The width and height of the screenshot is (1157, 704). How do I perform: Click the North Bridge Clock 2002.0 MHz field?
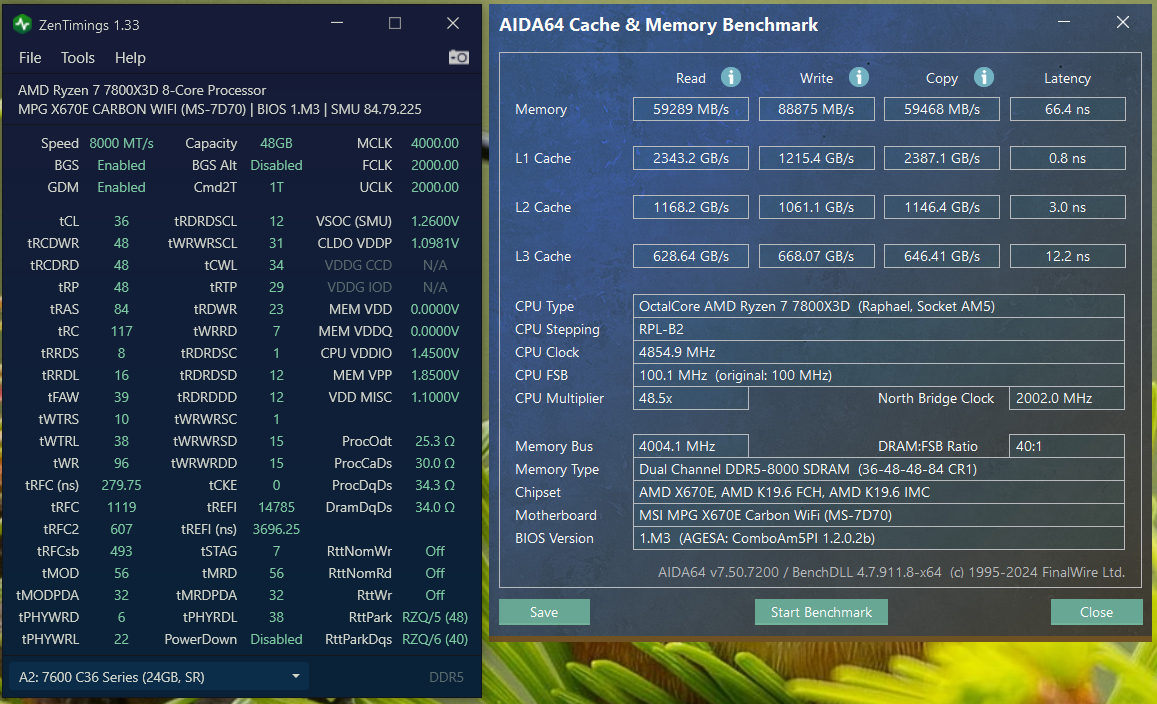click(x=1067, y=398)
